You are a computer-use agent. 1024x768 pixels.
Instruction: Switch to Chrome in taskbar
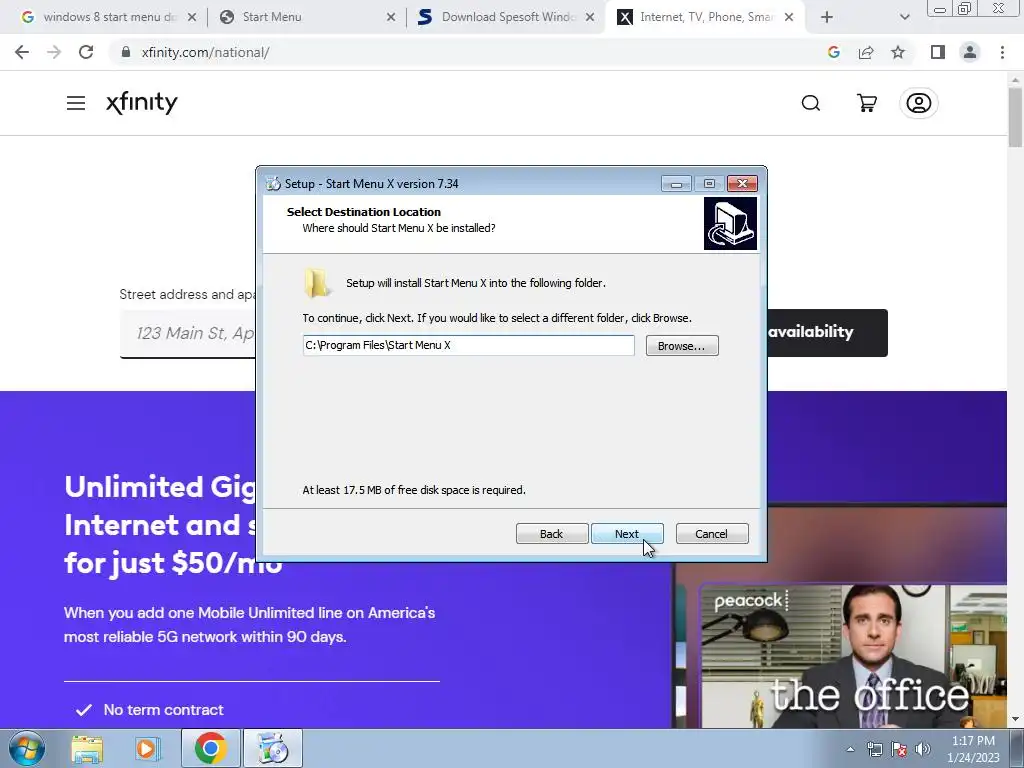click(x=210, y=748)
